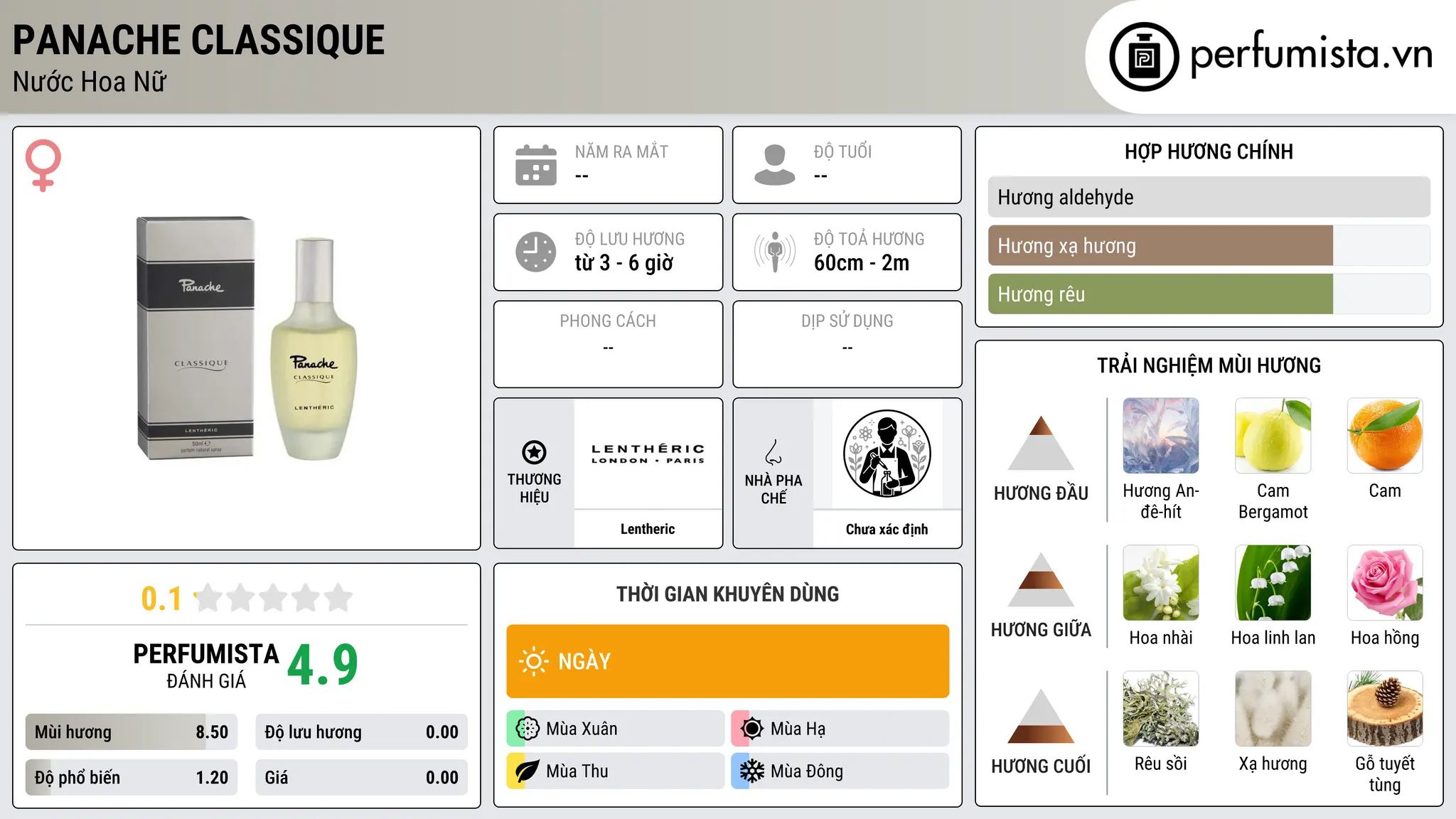Click the flower icon for Mùa Xuân

point(528,729)
